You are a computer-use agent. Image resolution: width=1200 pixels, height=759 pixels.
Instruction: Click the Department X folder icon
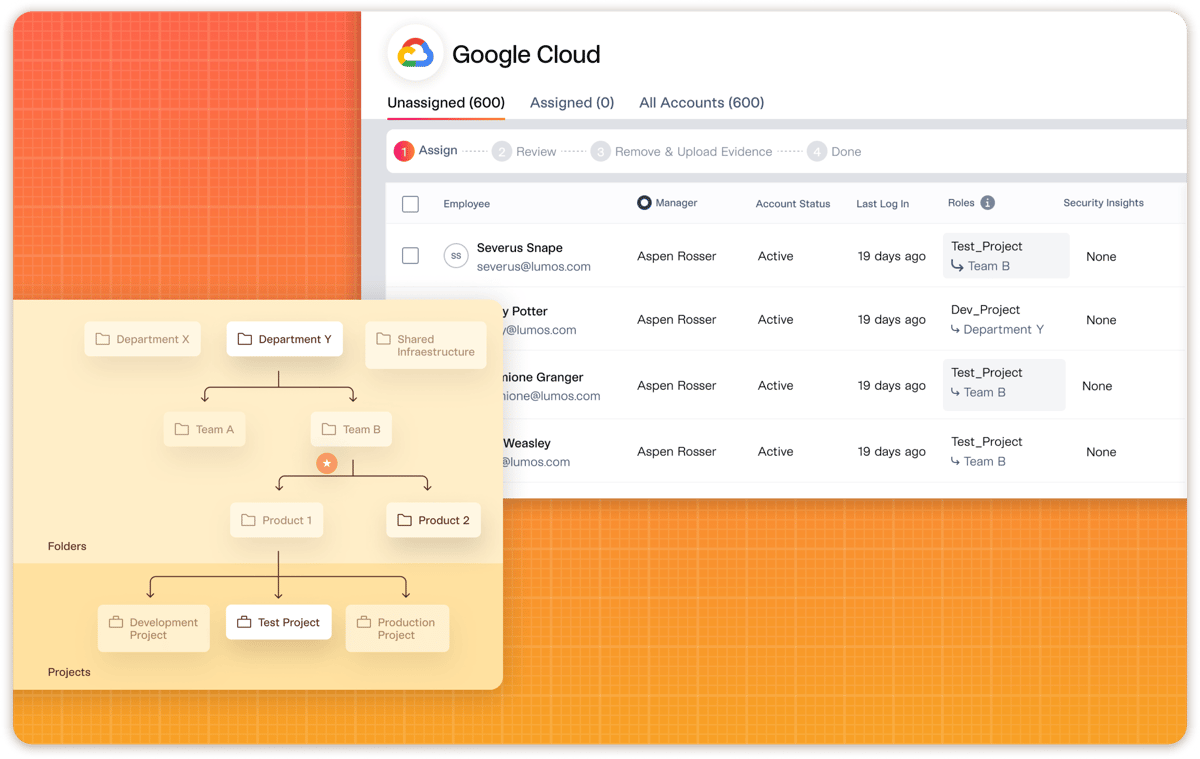coord(102,339)
